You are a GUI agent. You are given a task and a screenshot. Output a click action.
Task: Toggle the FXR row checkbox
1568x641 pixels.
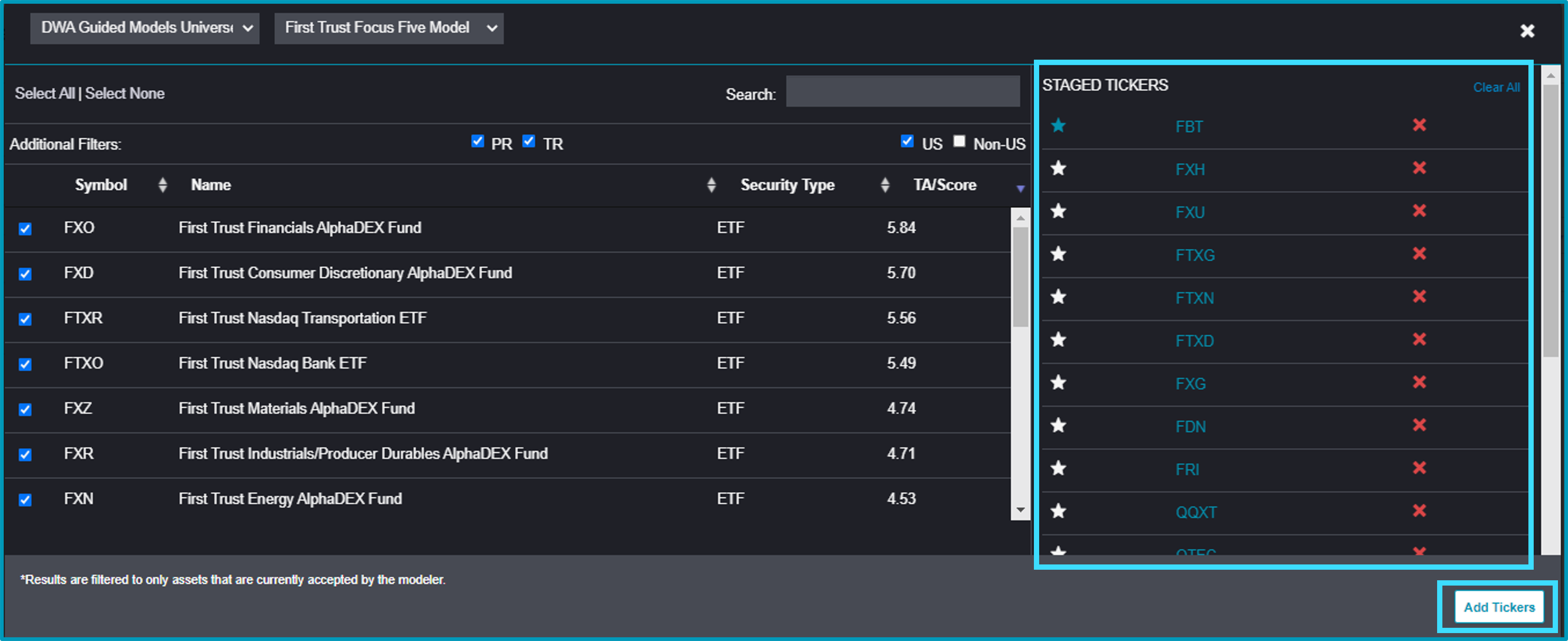pyautogui.click(x=25, y=455)
